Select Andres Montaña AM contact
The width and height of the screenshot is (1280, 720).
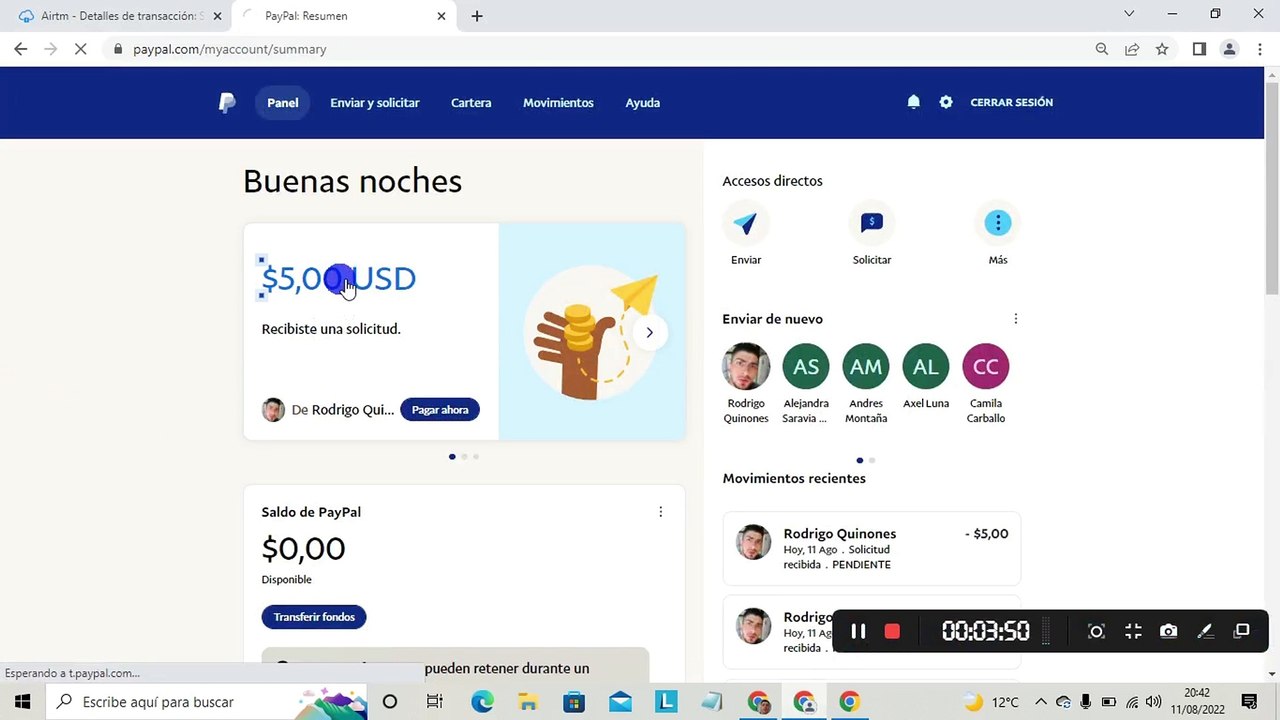(x=866, y=366)
